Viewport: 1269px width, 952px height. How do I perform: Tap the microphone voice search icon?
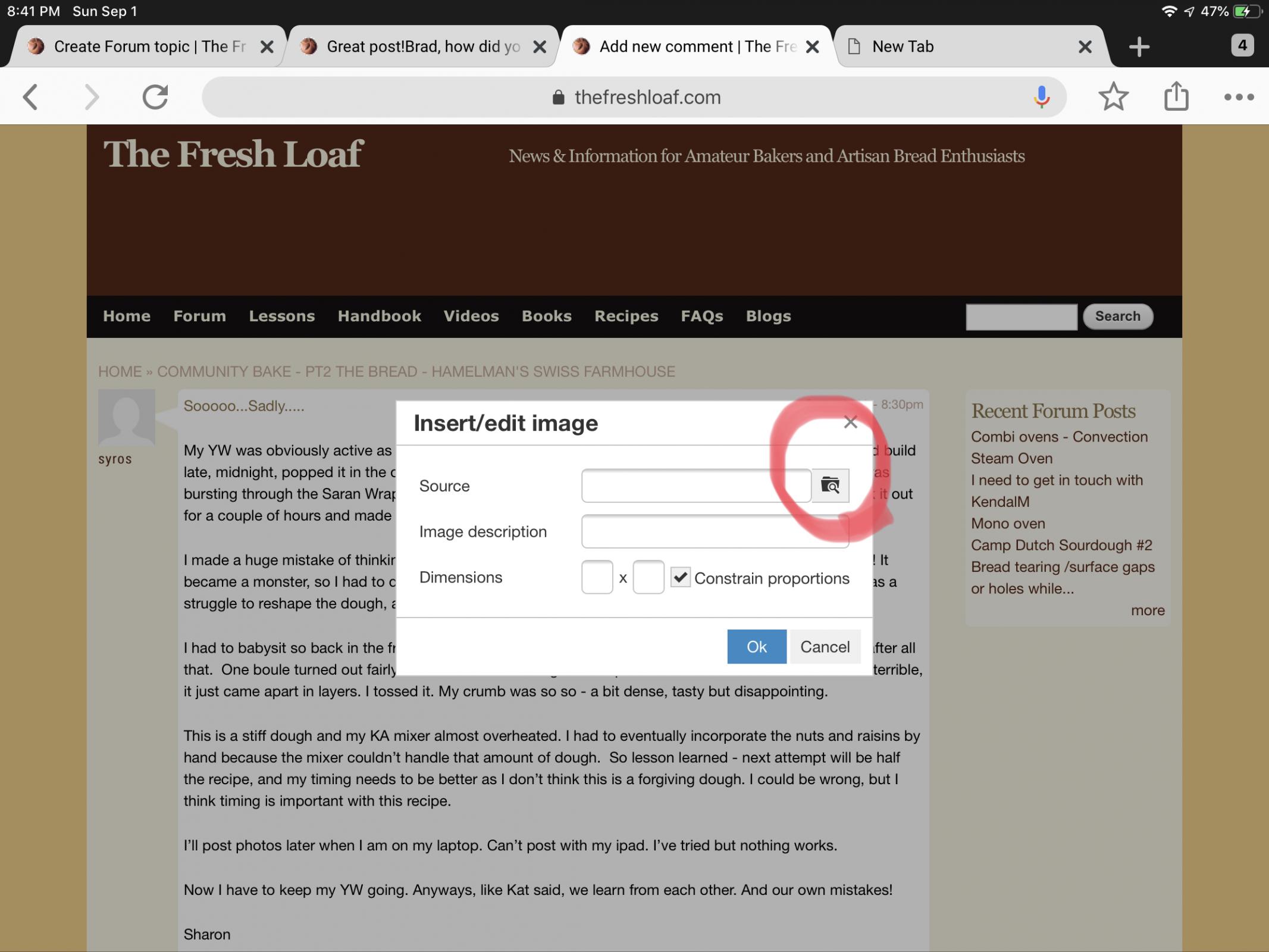point(1041,97)
